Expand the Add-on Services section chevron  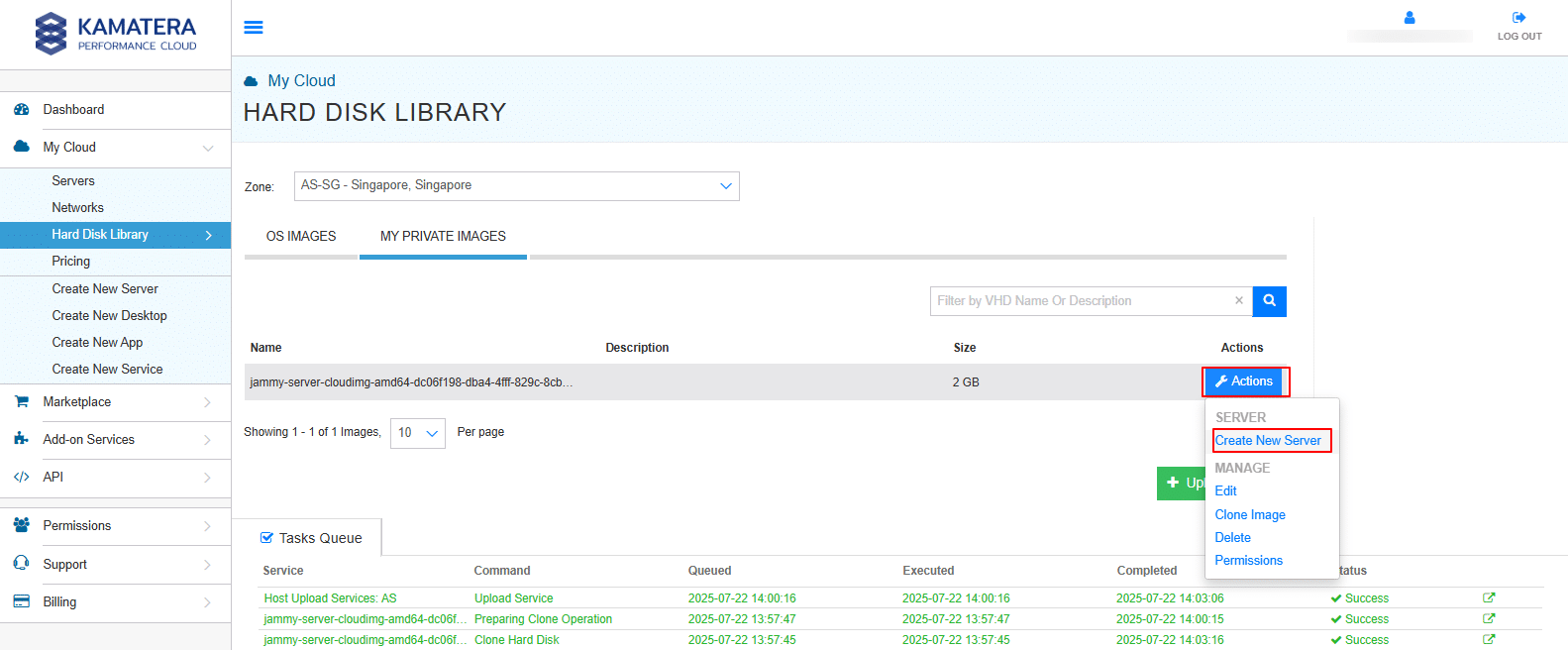[208, 440]
